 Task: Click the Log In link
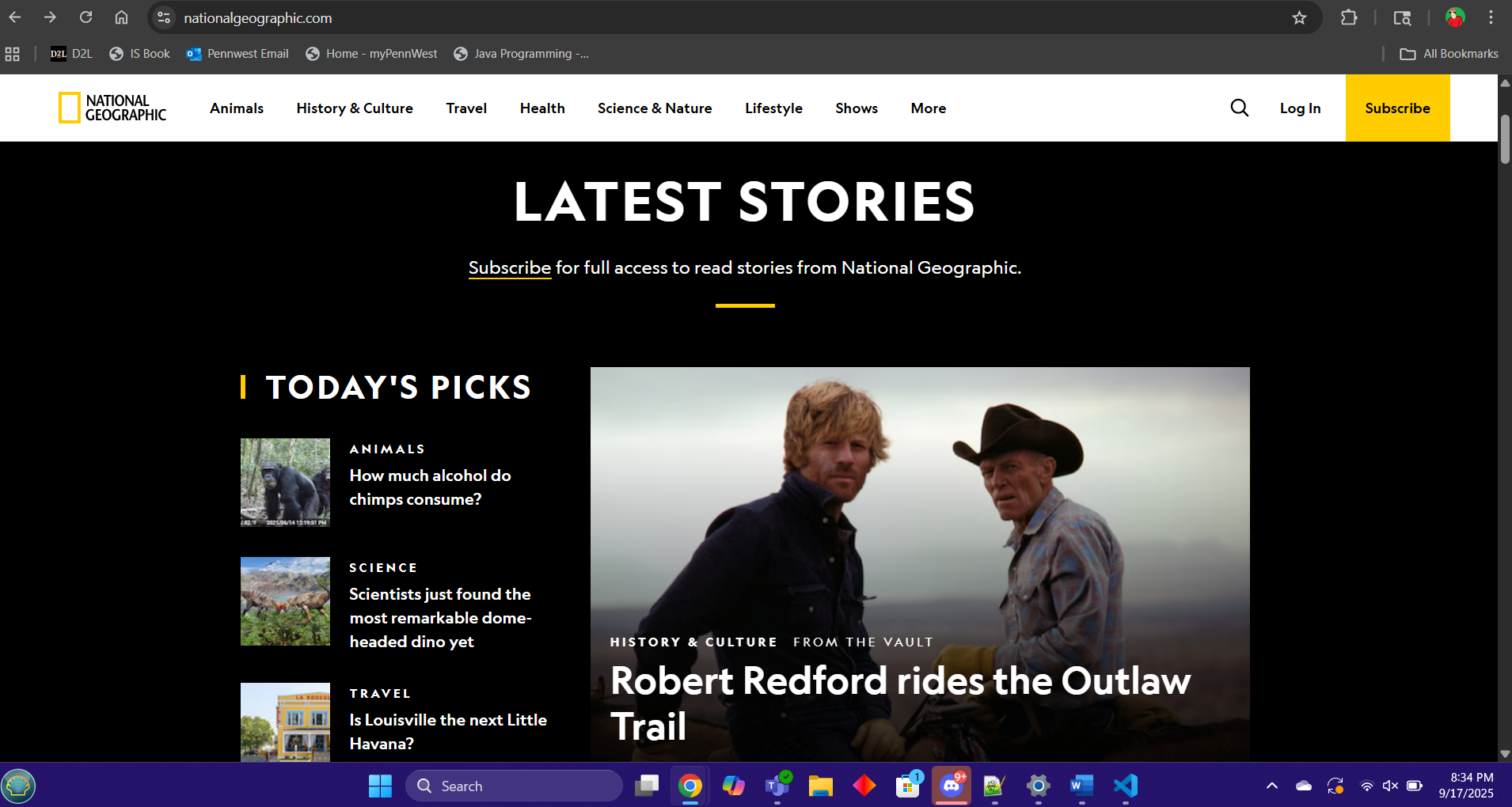point(1300,108)
